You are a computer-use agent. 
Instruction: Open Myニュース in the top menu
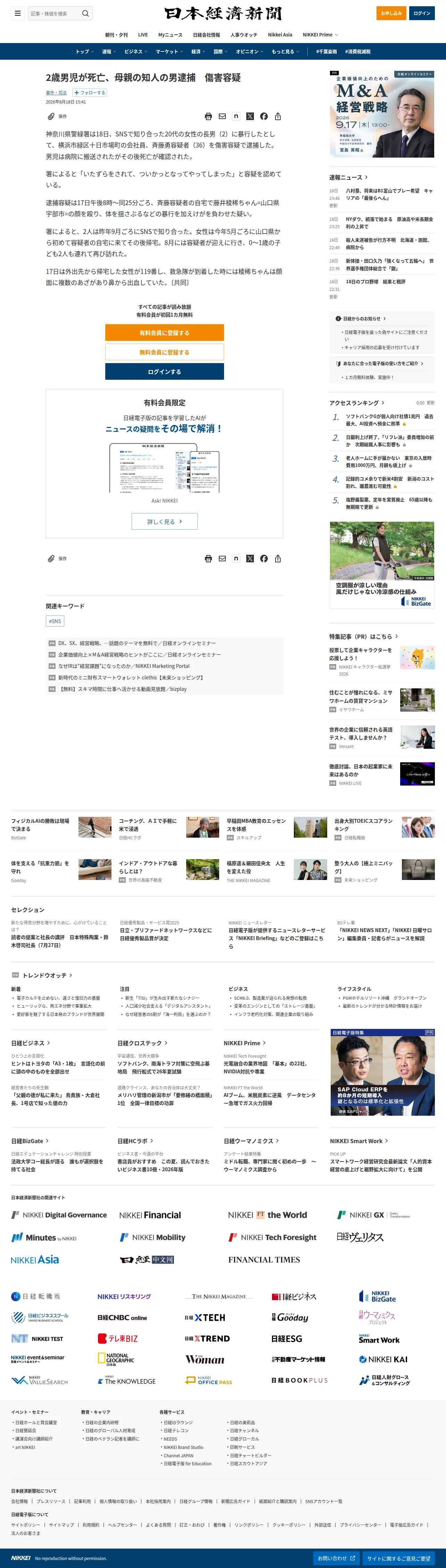pos(170,35)
